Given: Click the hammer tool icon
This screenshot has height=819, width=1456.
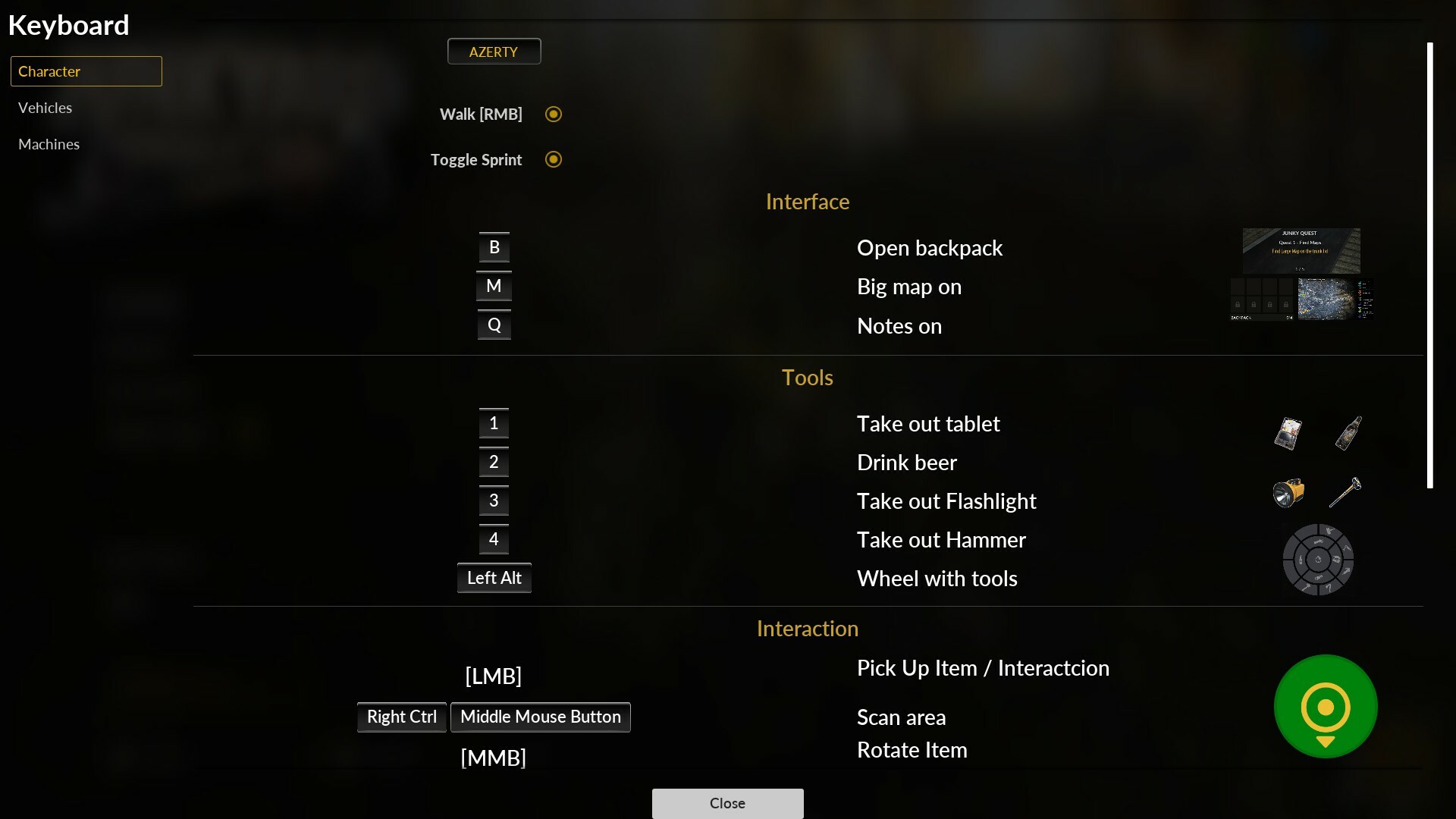Looking at the screenshot, I should (1345, 493).
